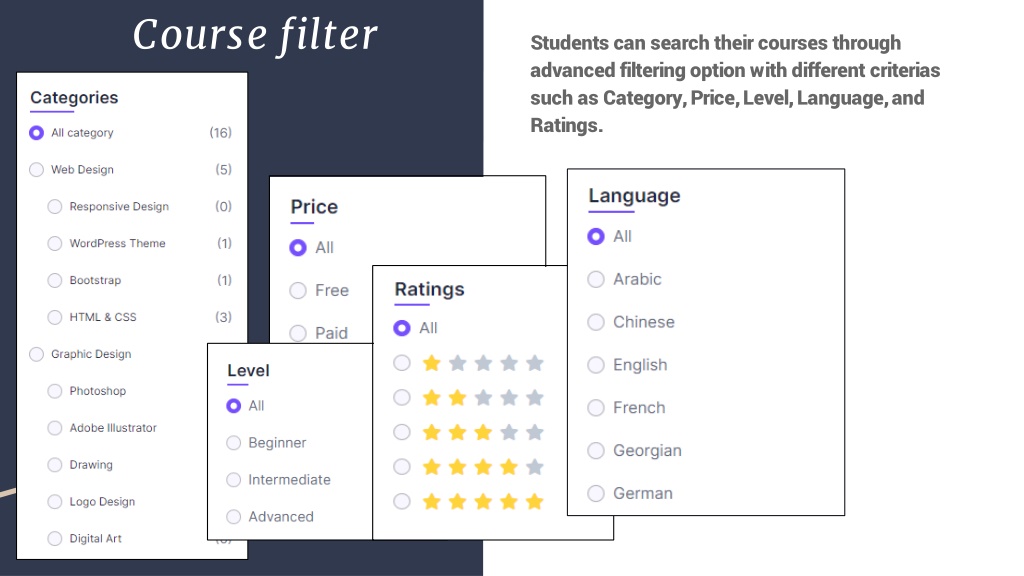1024x576 pixels.
Task: Select the three-star rating row
Action: 402,432
